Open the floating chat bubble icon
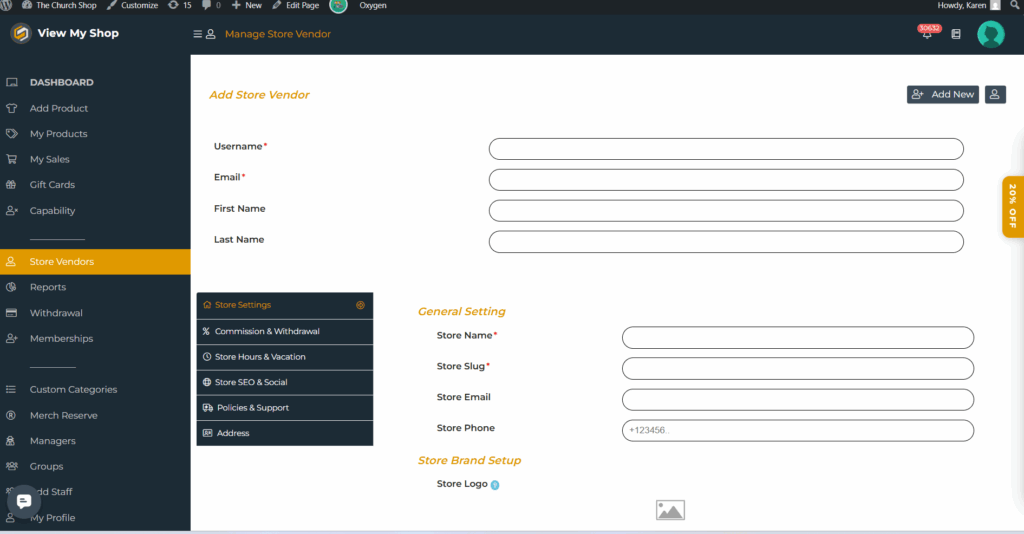1024x534 pixels. [x=25, y=501]
